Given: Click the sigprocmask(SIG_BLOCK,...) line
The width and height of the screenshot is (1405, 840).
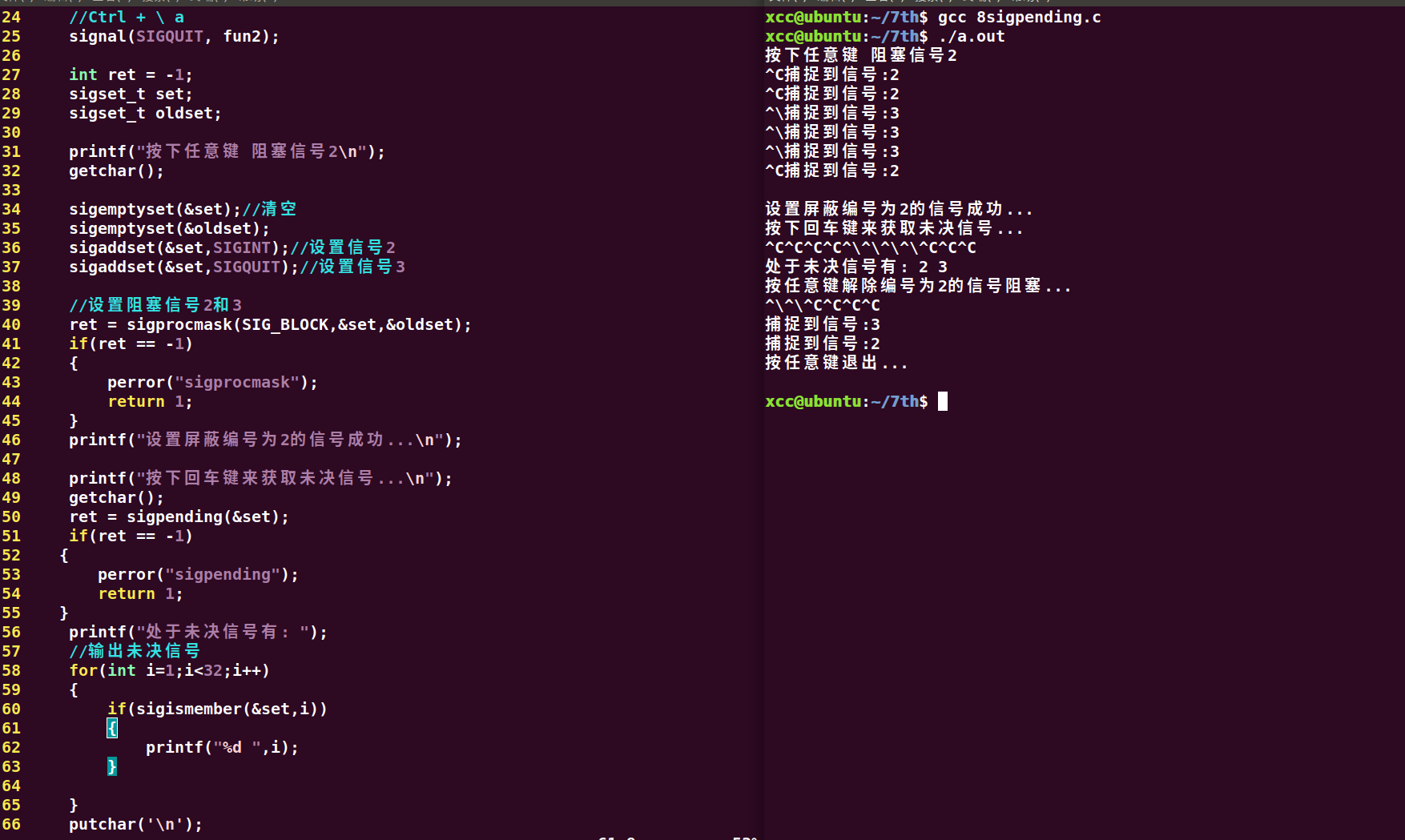Looking at the screenshot, I should pyautogui.click(x=270, y=324).
